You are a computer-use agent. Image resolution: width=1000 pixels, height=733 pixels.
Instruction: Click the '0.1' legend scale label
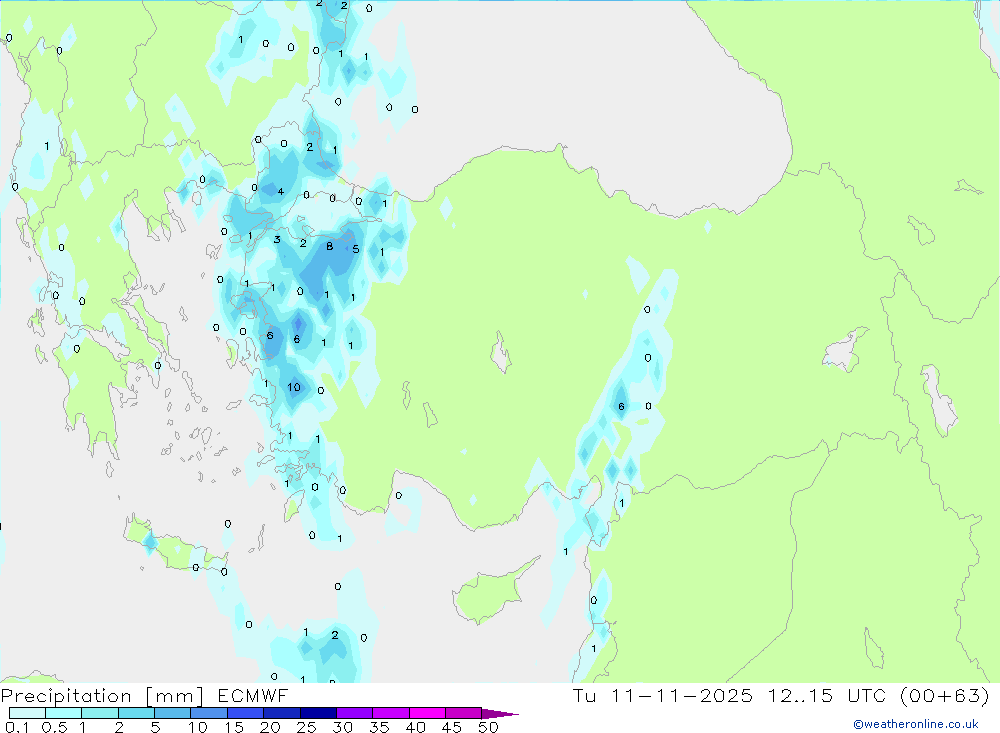17,727
